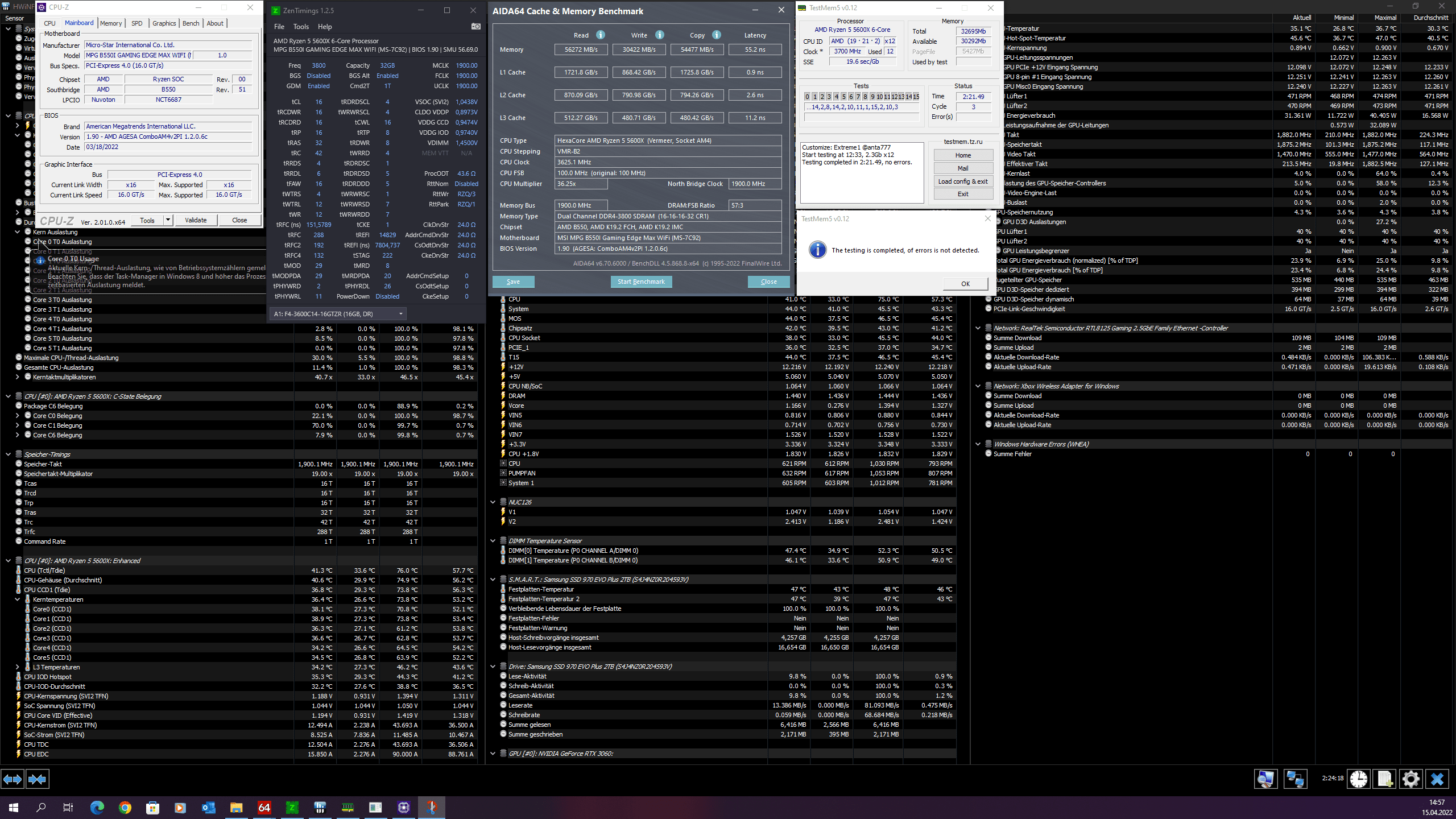Open Google Chrome from taskbar

click(125, 807)
